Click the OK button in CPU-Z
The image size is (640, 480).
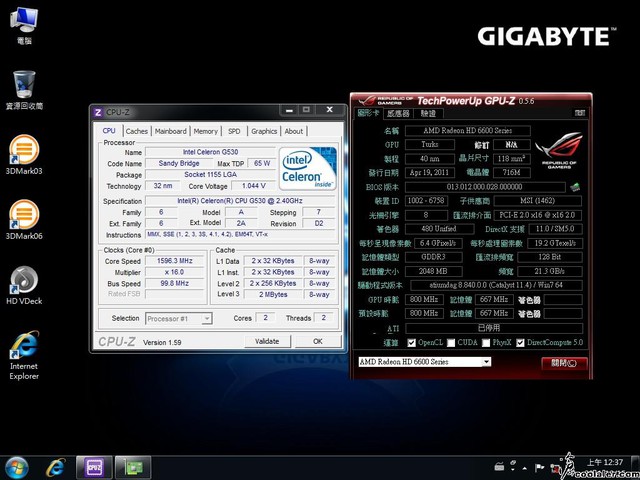[318, 341]
